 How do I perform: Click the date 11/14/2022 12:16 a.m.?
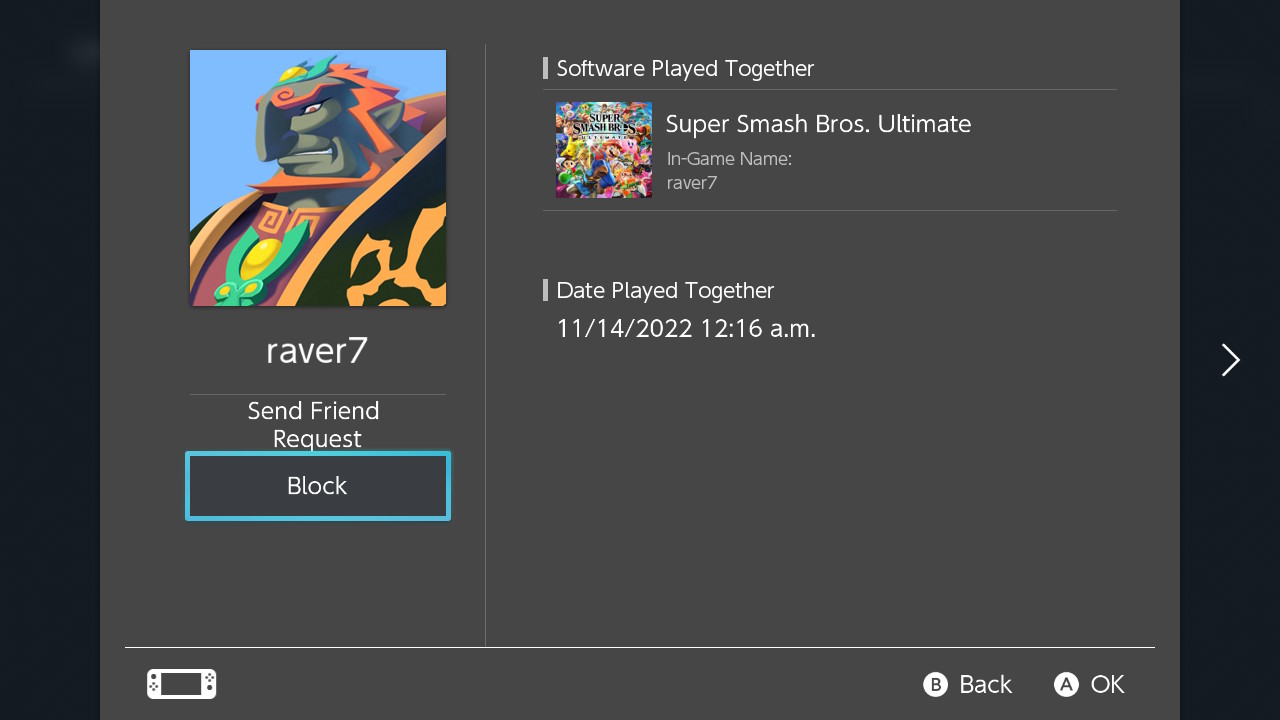686,328
